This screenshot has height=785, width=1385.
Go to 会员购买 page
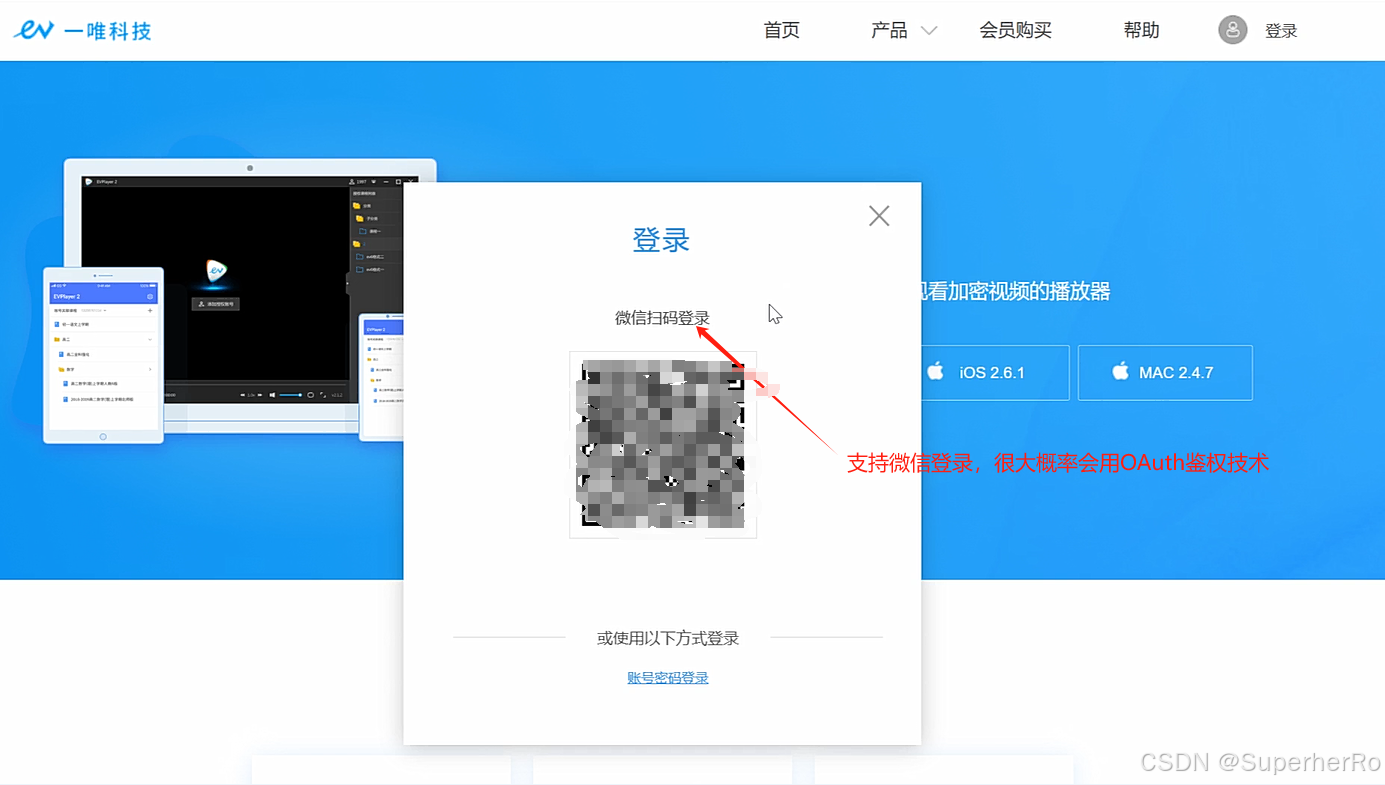1016,31
